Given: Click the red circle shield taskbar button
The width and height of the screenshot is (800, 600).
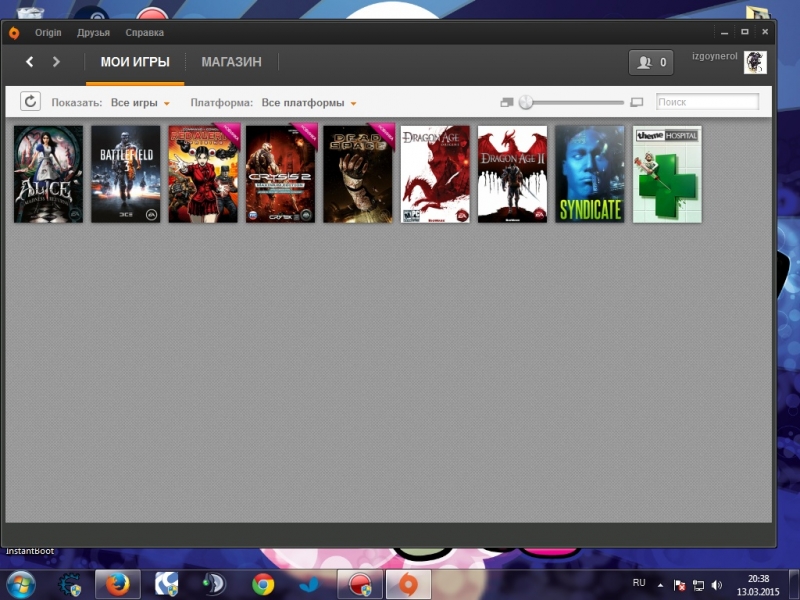Looking at the screenshot, I should pyautogui.click(x=360, y=584).
